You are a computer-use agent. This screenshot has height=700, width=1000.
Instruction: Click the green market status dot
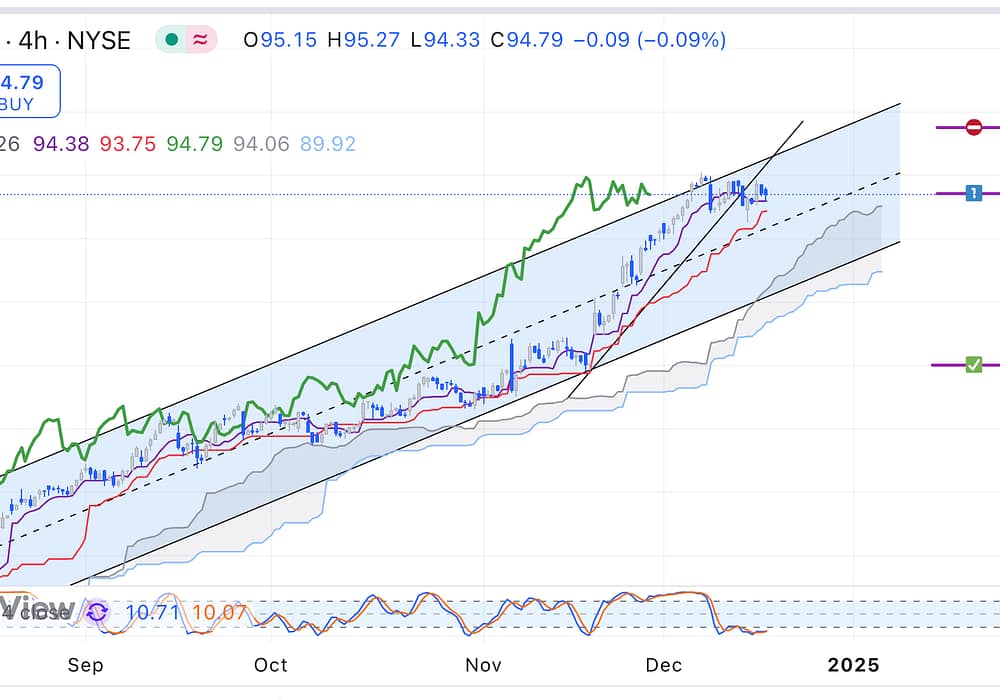click(x=172, y=40)
